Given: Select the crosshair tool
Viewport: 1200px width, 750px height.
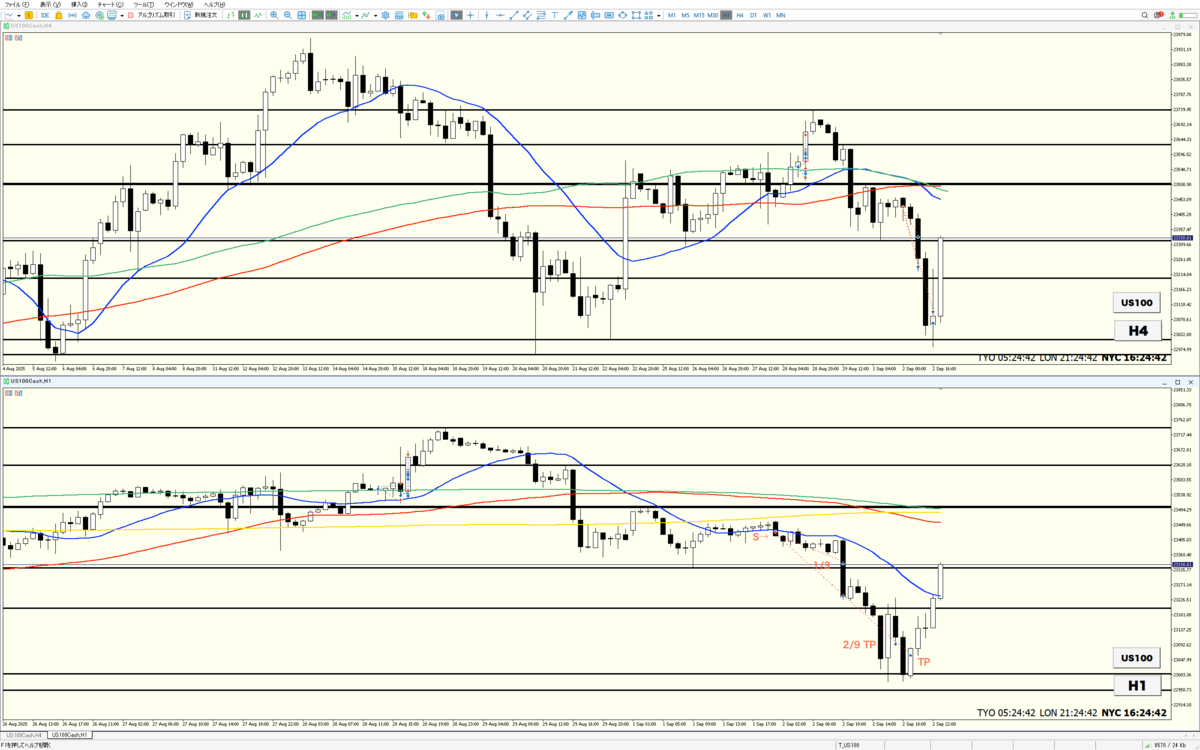Looking at the screenshot, I should tap(470, 16).
